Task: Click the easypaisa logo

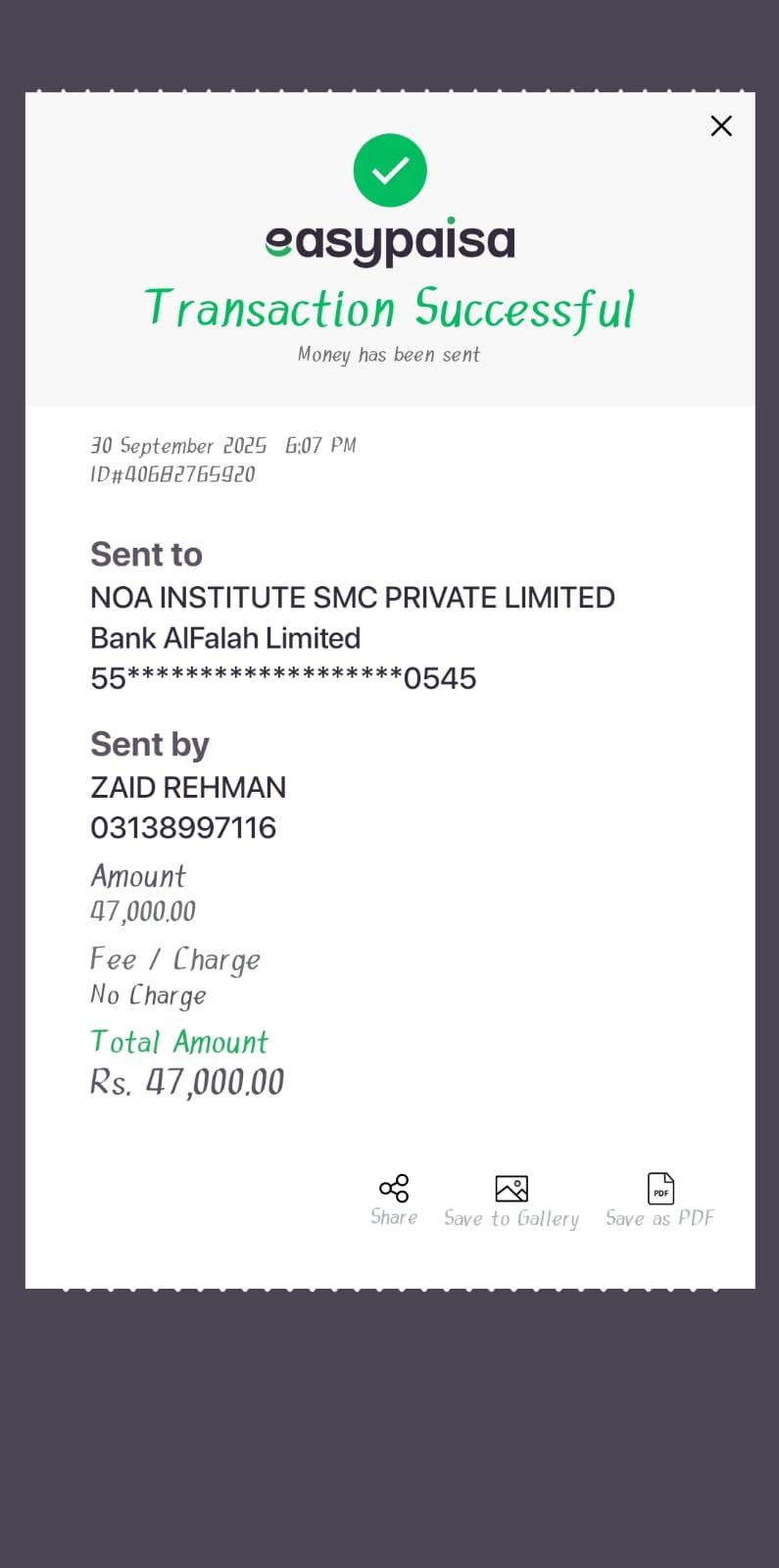Action: [390, 241]
